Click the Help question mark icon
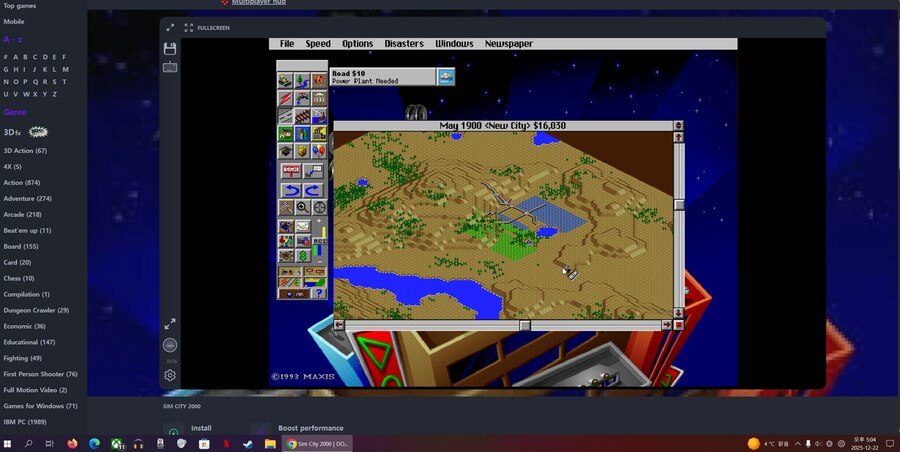The image size is (900, 452). 319,293
